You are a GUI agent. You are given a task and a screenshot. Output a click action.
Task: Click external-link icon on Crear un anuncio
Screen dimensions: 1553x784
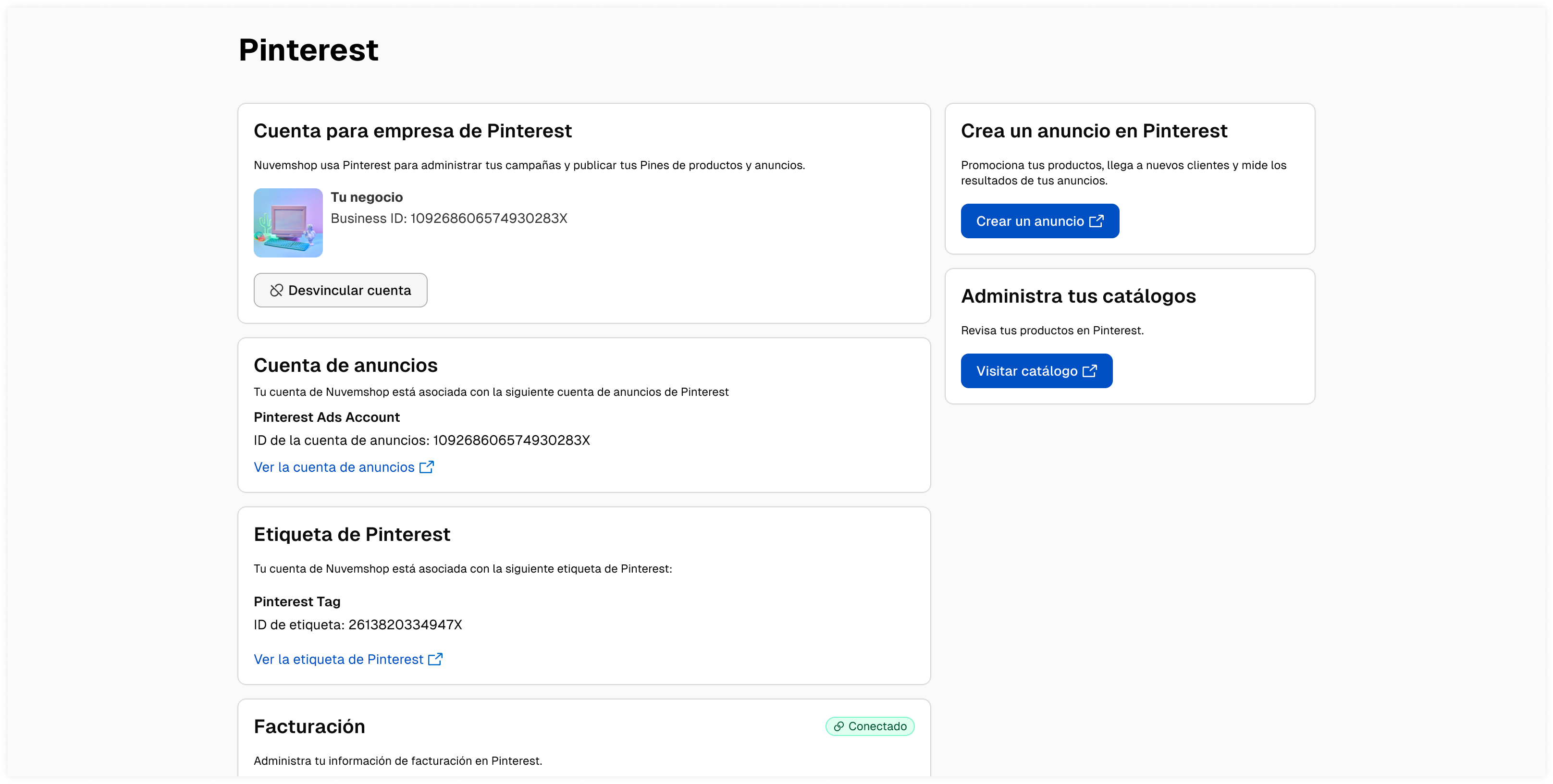[1097, 221]
